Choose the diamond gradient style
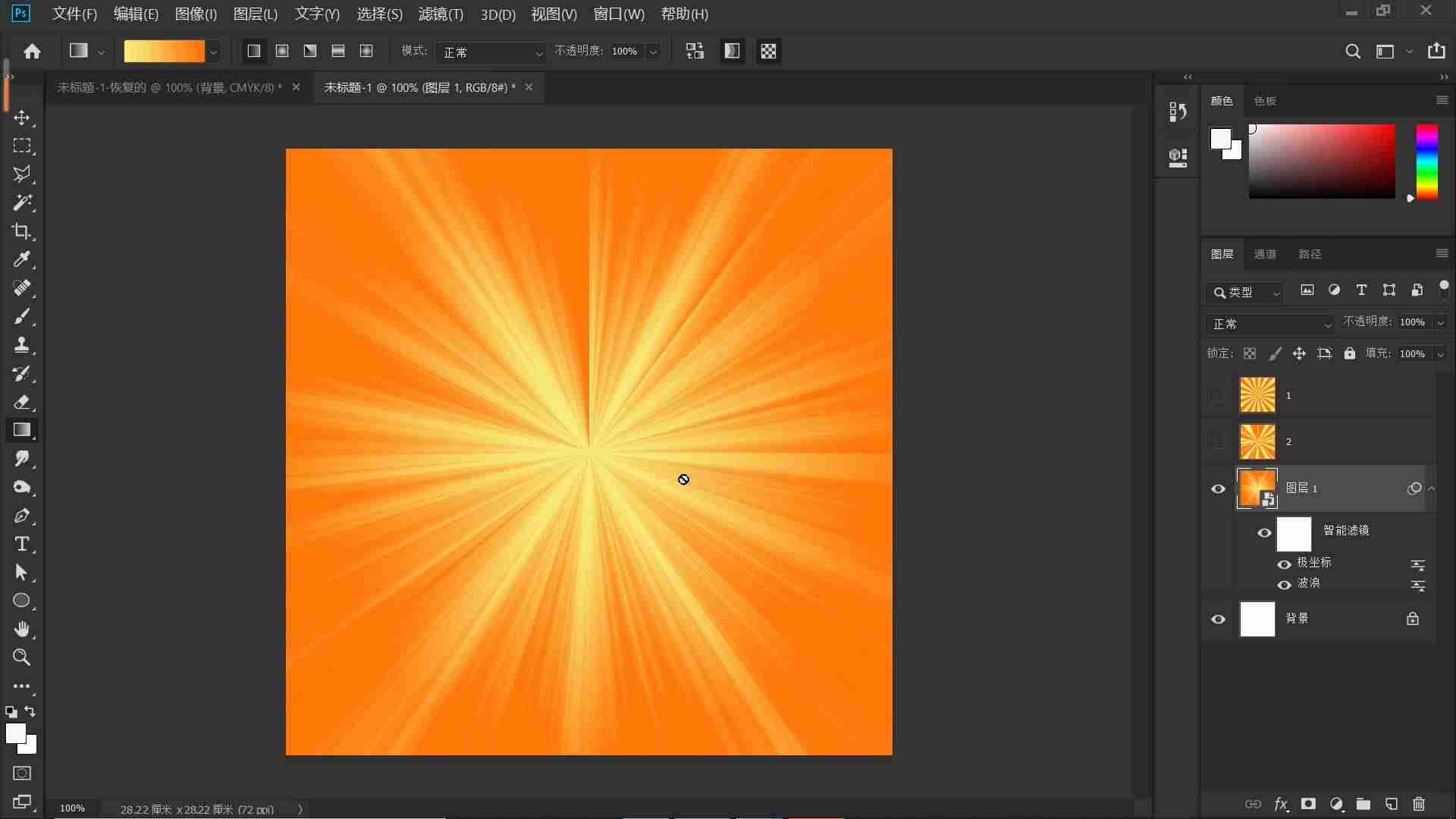This screenshot has height=819, width=1456. click(366, 51)
